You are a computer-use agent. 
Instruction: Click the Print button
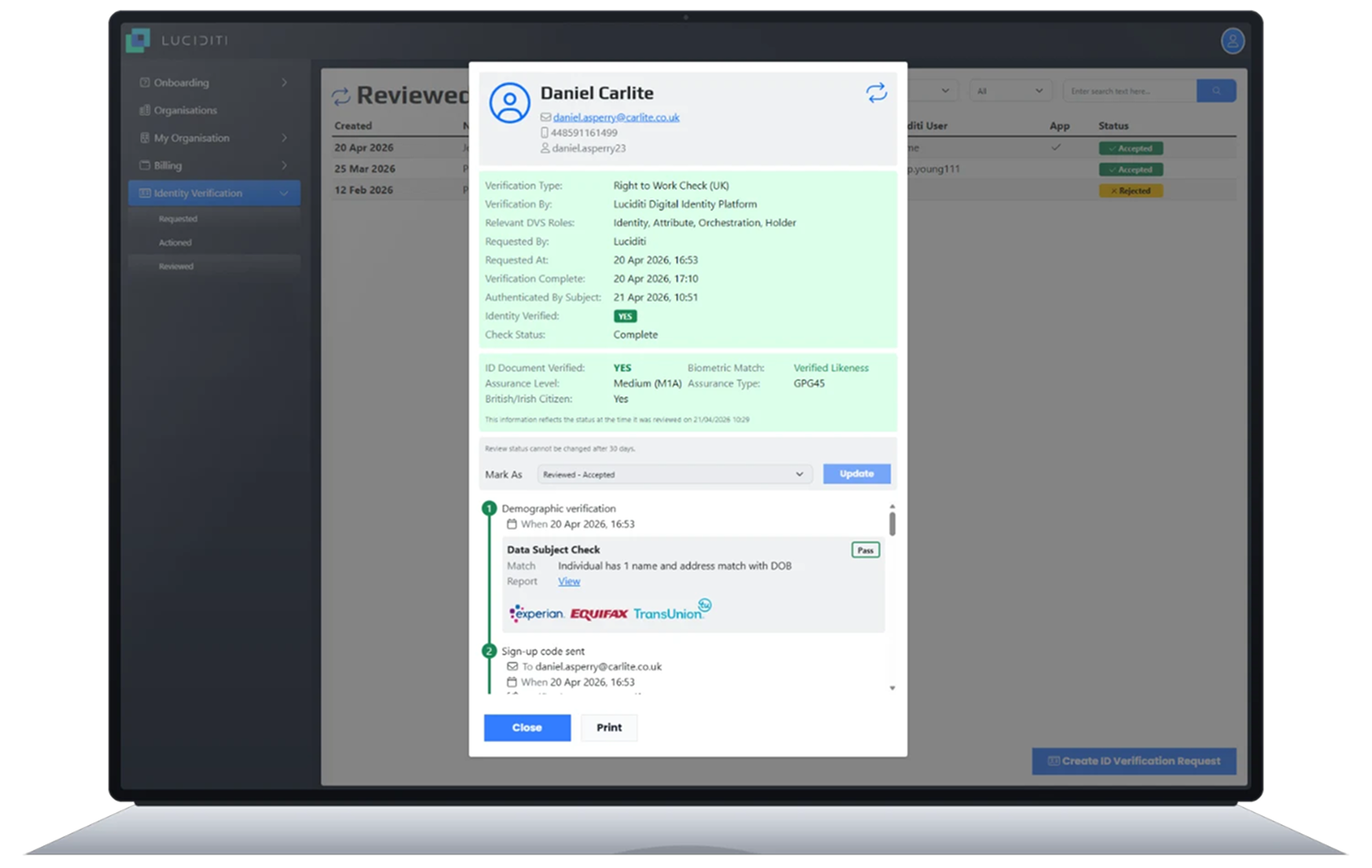click(609, 727)
